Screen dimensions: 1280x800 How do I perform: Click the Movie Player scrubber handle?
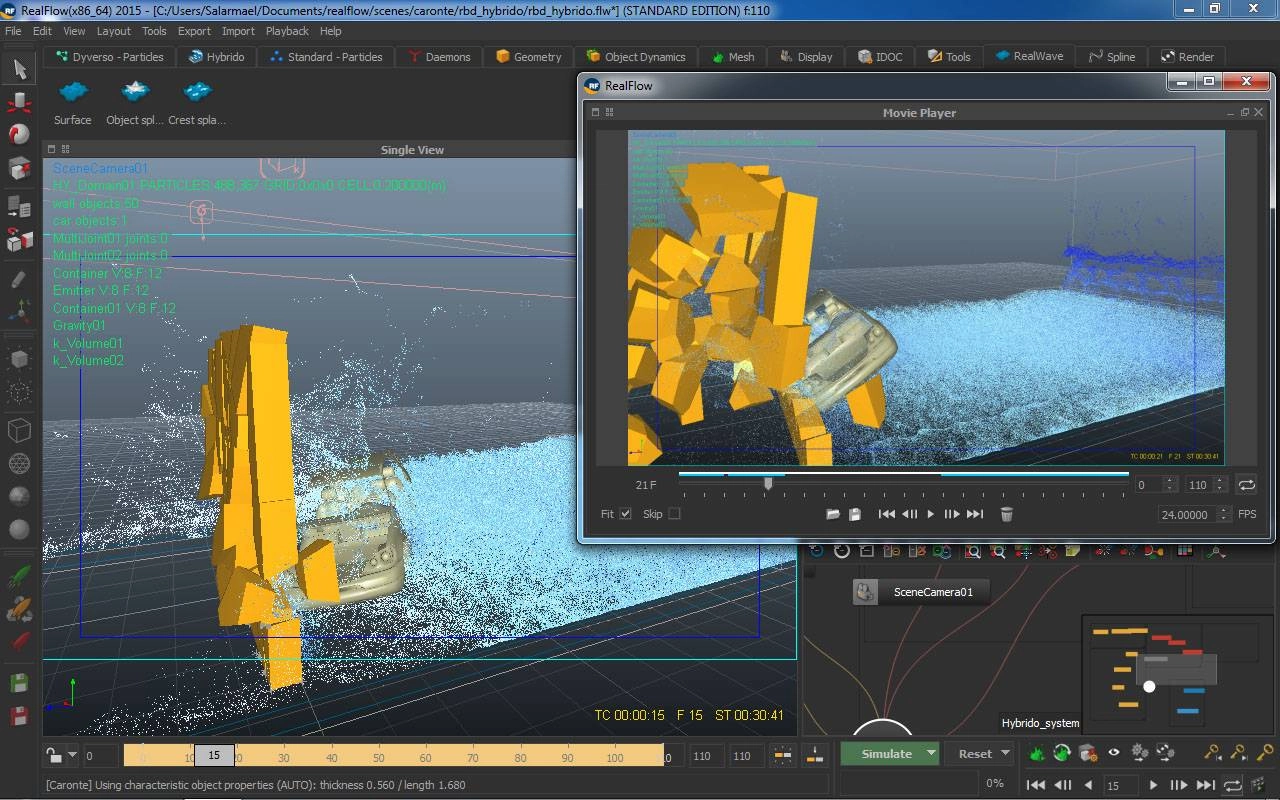tap(768, 483)
